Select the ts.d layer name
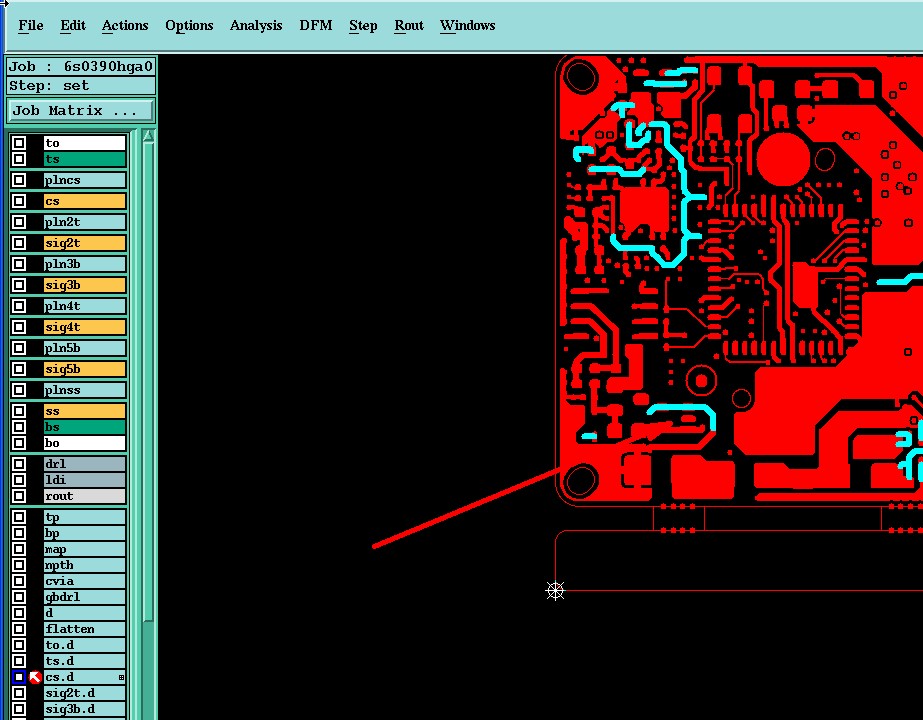Viewport: 923px width, 720px height. pos(85,661)
